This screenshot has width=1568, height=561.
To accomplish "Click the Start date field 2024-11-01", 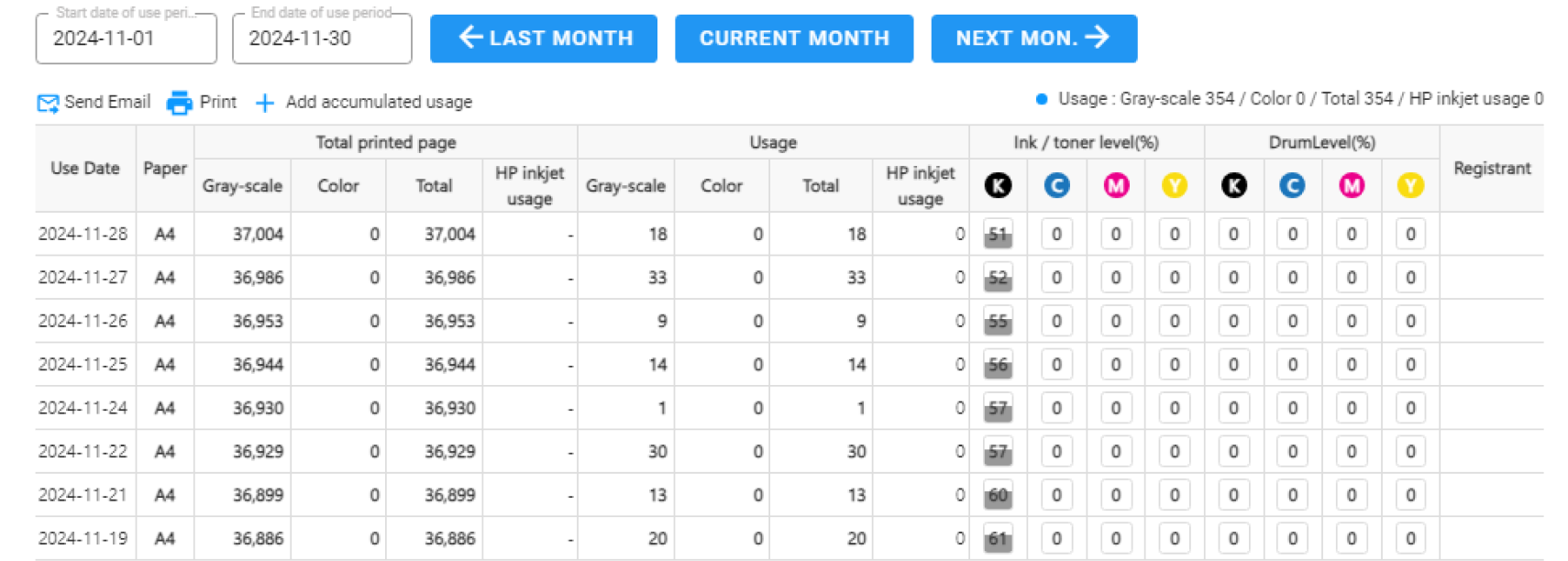I will point(126,38).
